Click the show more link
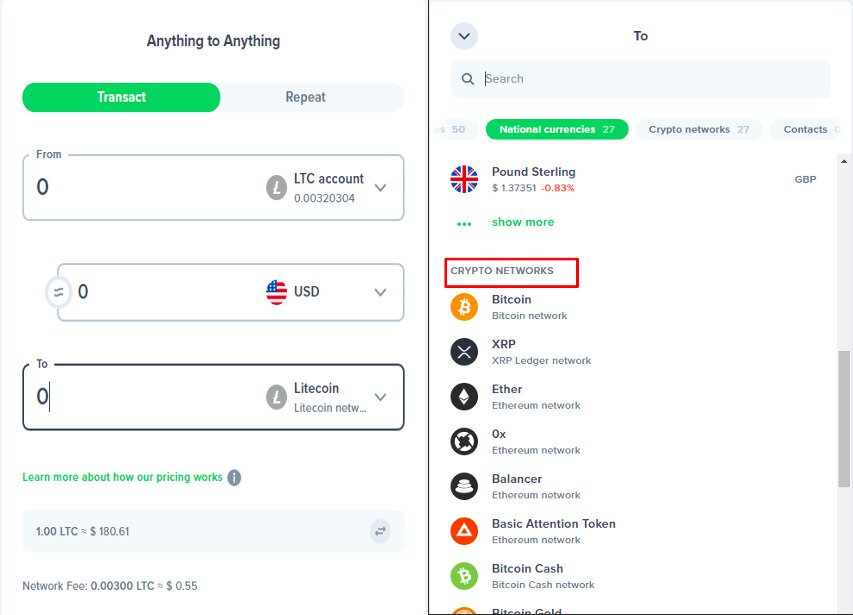 click(x=522, y=222)
